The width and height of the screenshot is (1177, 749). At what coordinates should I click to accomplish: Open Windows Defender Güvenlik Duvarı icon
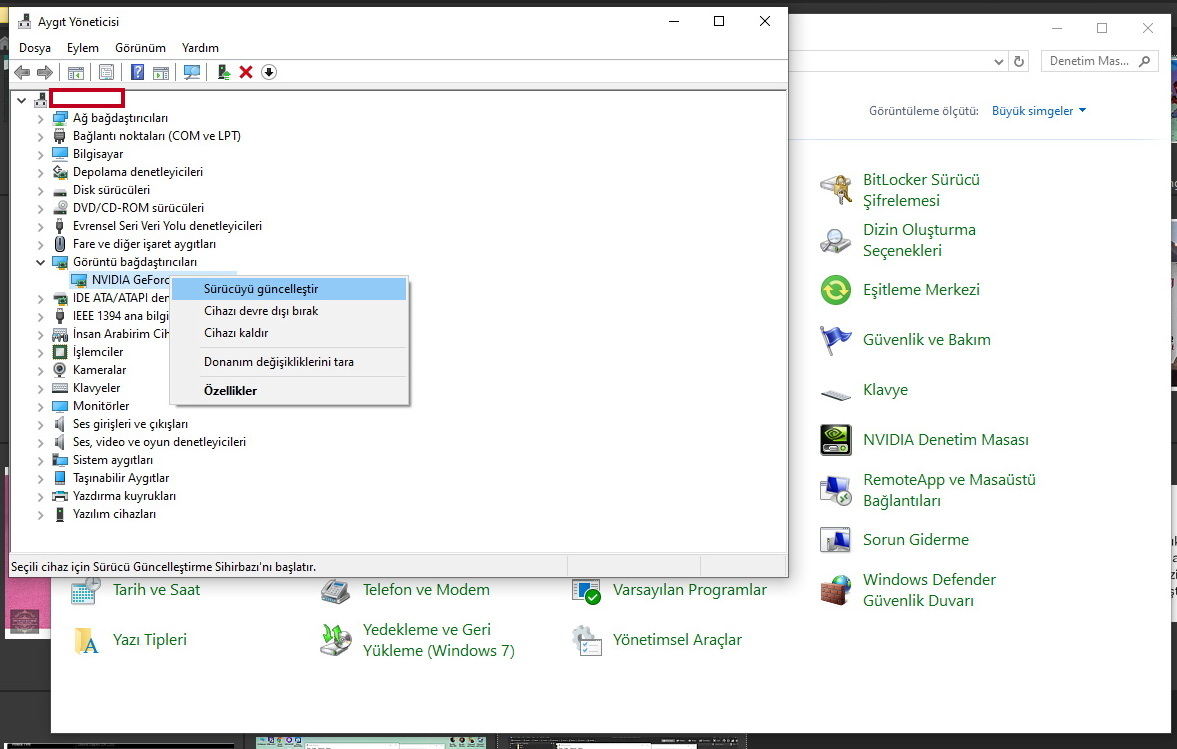coord(835,590)
